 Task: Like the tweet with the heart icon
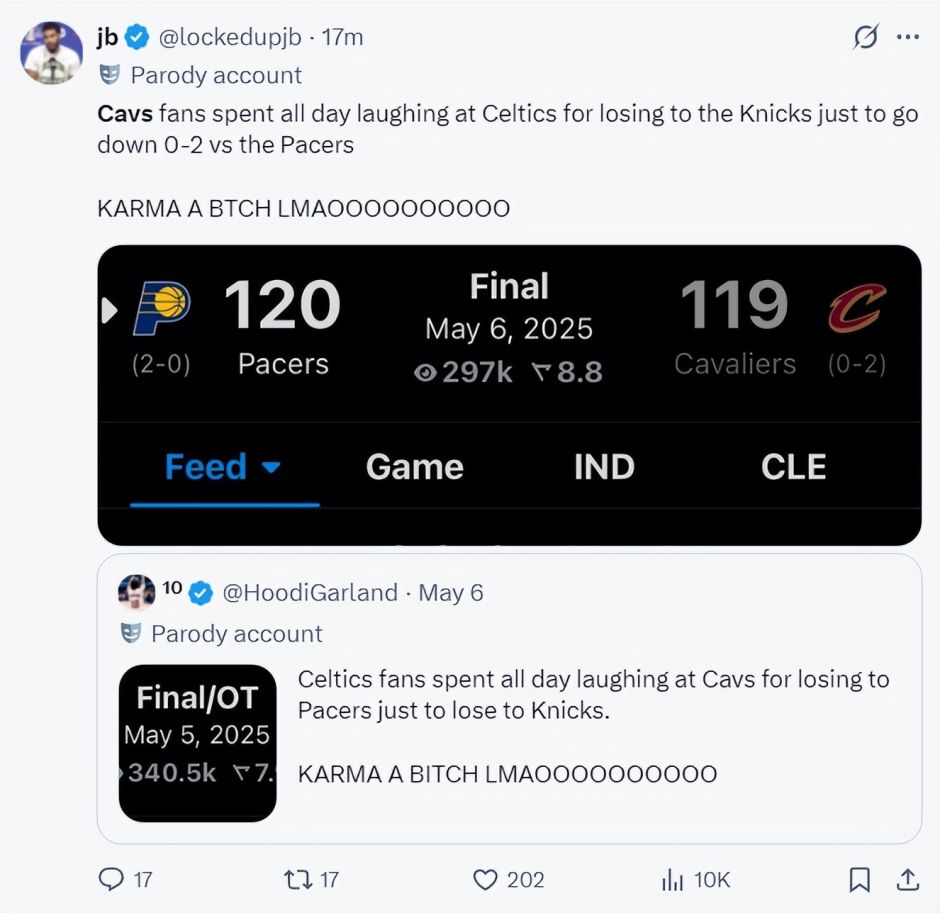pos(485,880)
